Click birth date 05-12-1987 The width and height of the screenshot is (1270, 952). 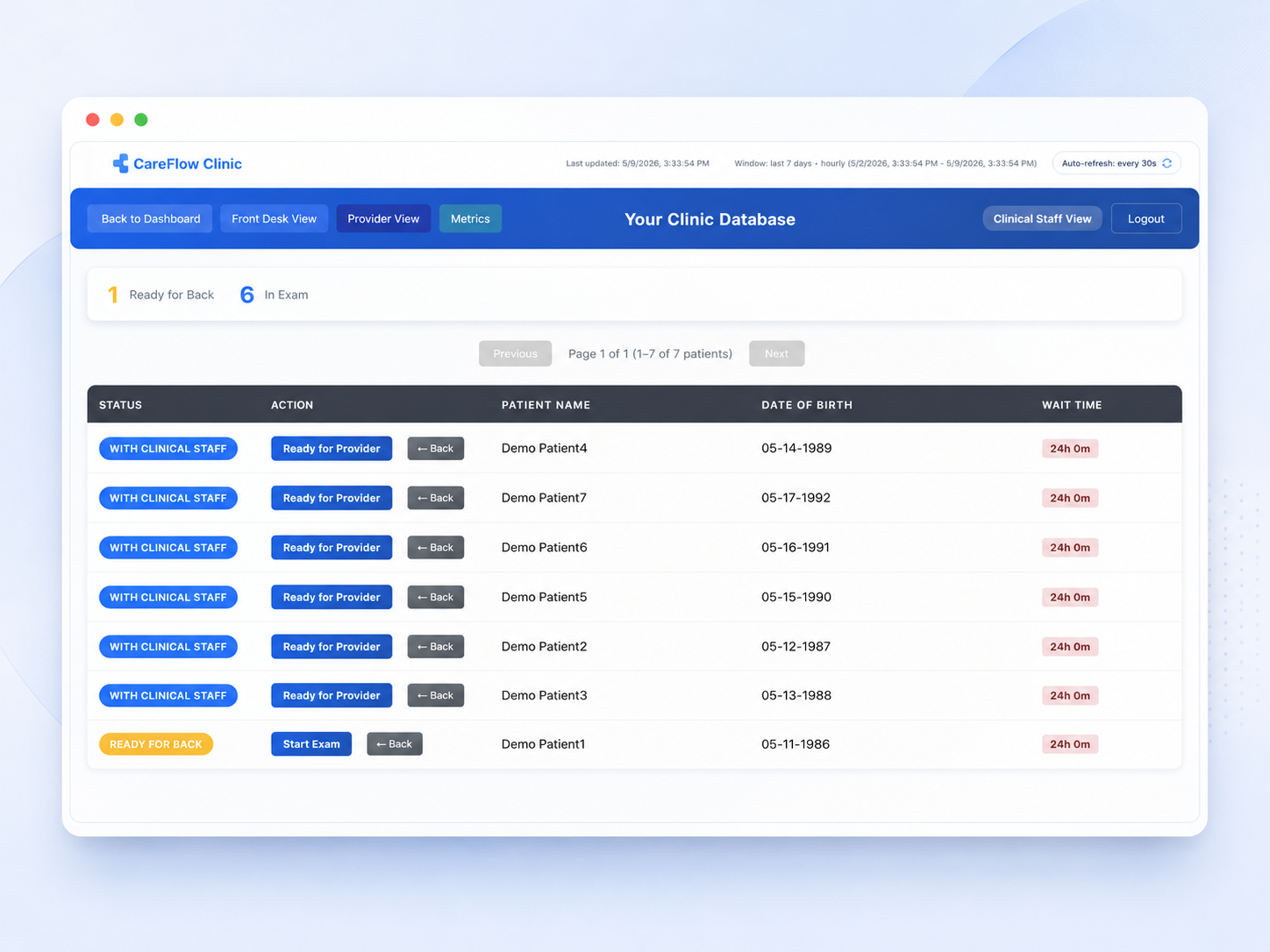coord(796,646)
